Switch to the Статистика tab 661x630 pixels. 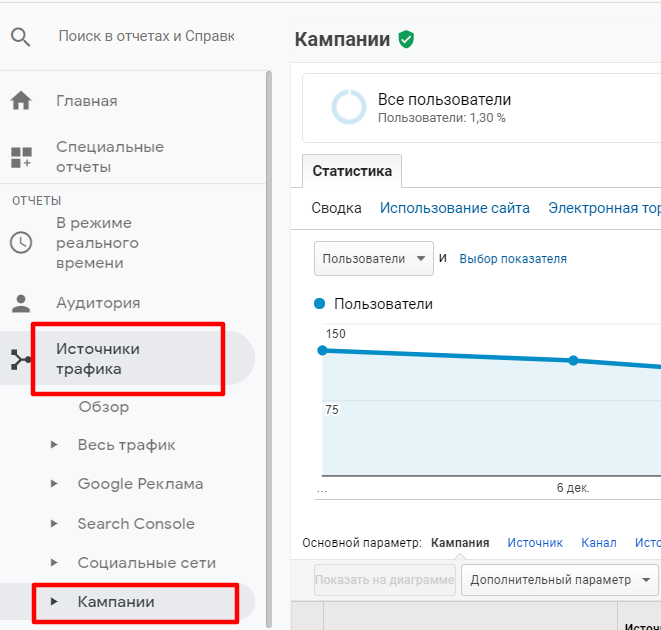[x=352, y=171]
